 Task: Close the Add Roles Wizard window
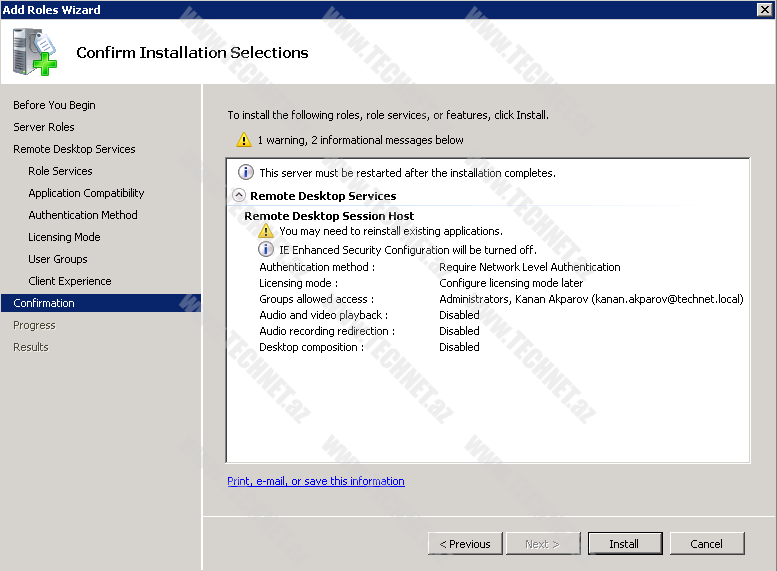(x=765, y=10)
